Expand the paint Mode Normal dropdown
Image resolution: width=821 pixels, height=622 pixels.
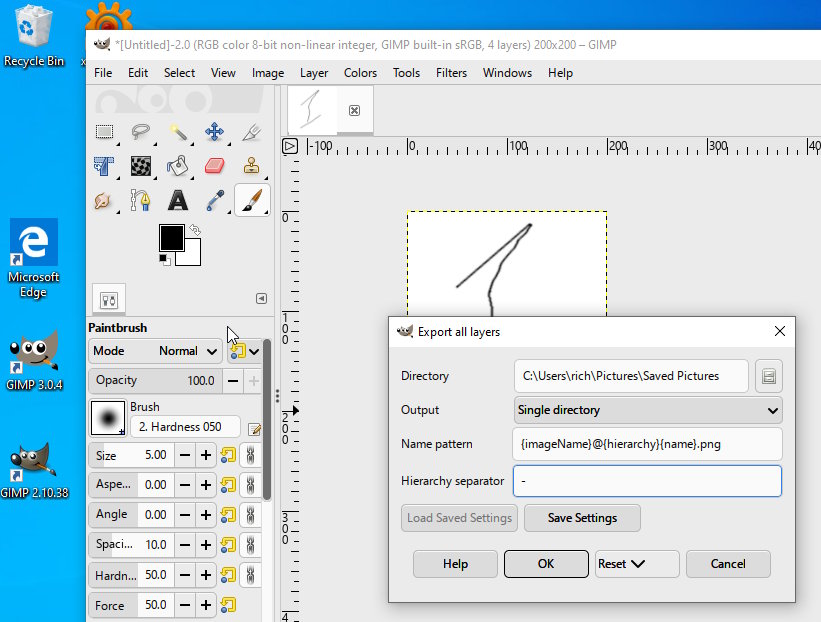click(155, 351)
